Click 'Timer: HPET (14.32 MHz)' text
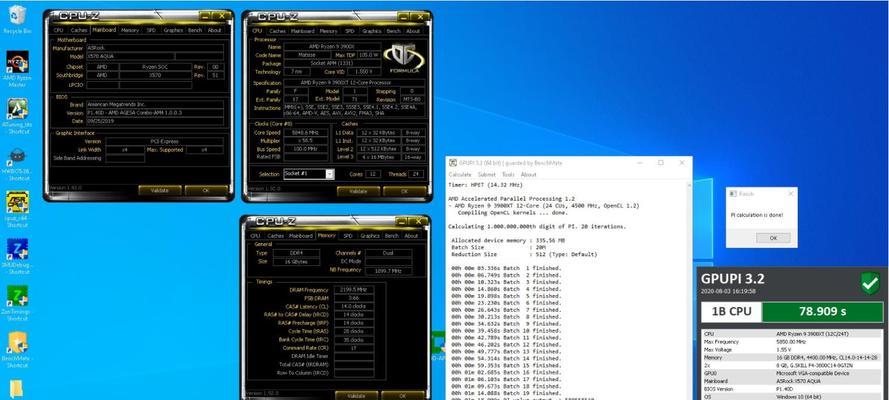Screen dimensions: 889x400 pos(485,185)
